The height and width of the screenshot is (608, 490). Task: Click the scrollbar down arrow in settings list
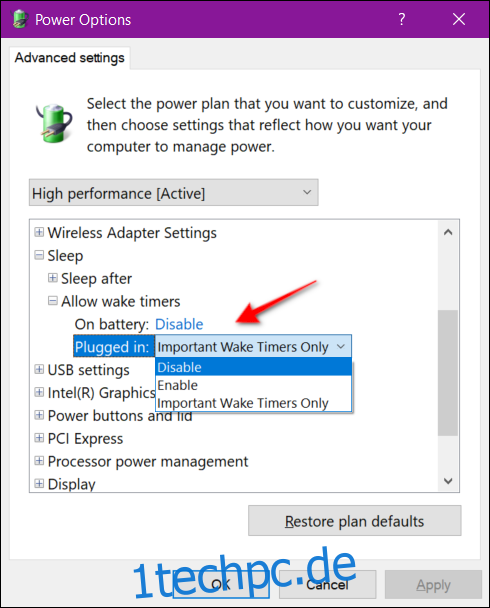click(x=448, y=481)
